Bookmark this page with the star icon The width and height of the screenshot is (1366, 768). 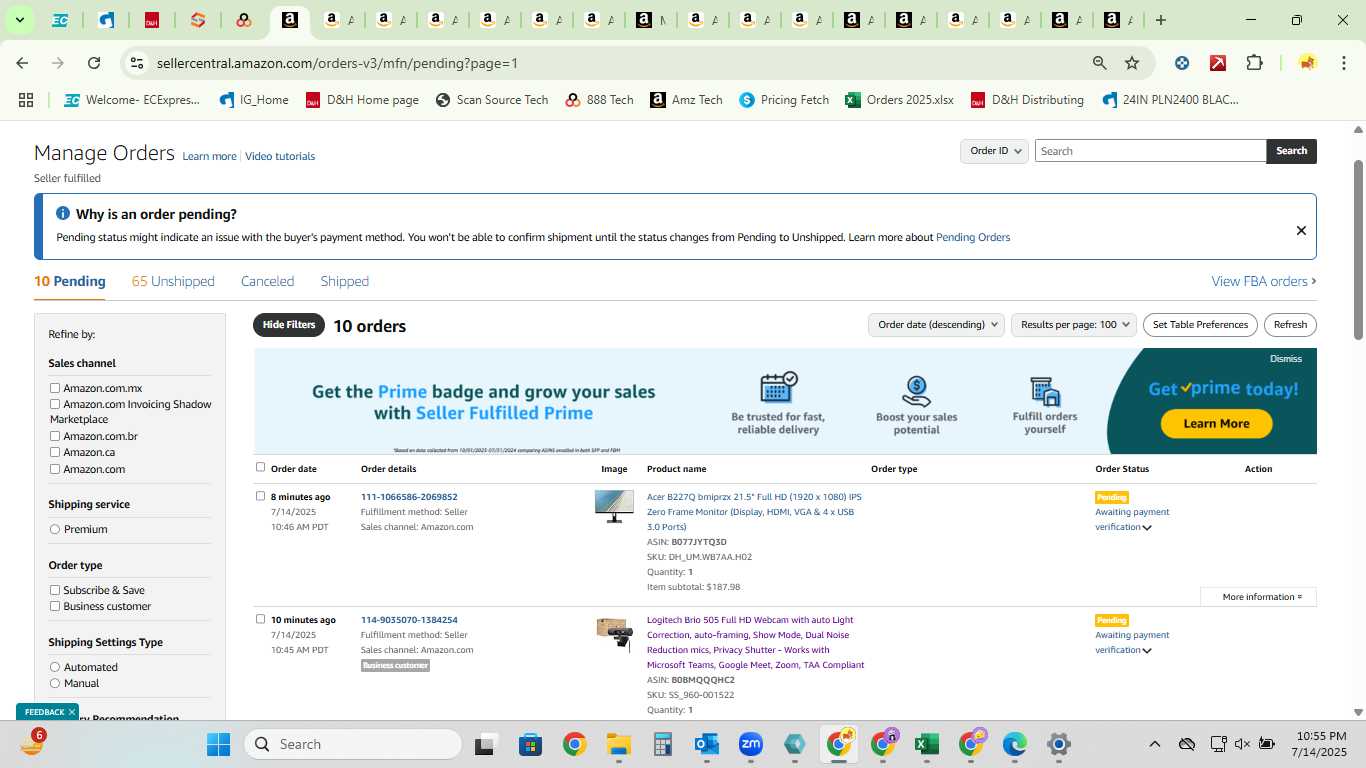tap(1132, 63)
